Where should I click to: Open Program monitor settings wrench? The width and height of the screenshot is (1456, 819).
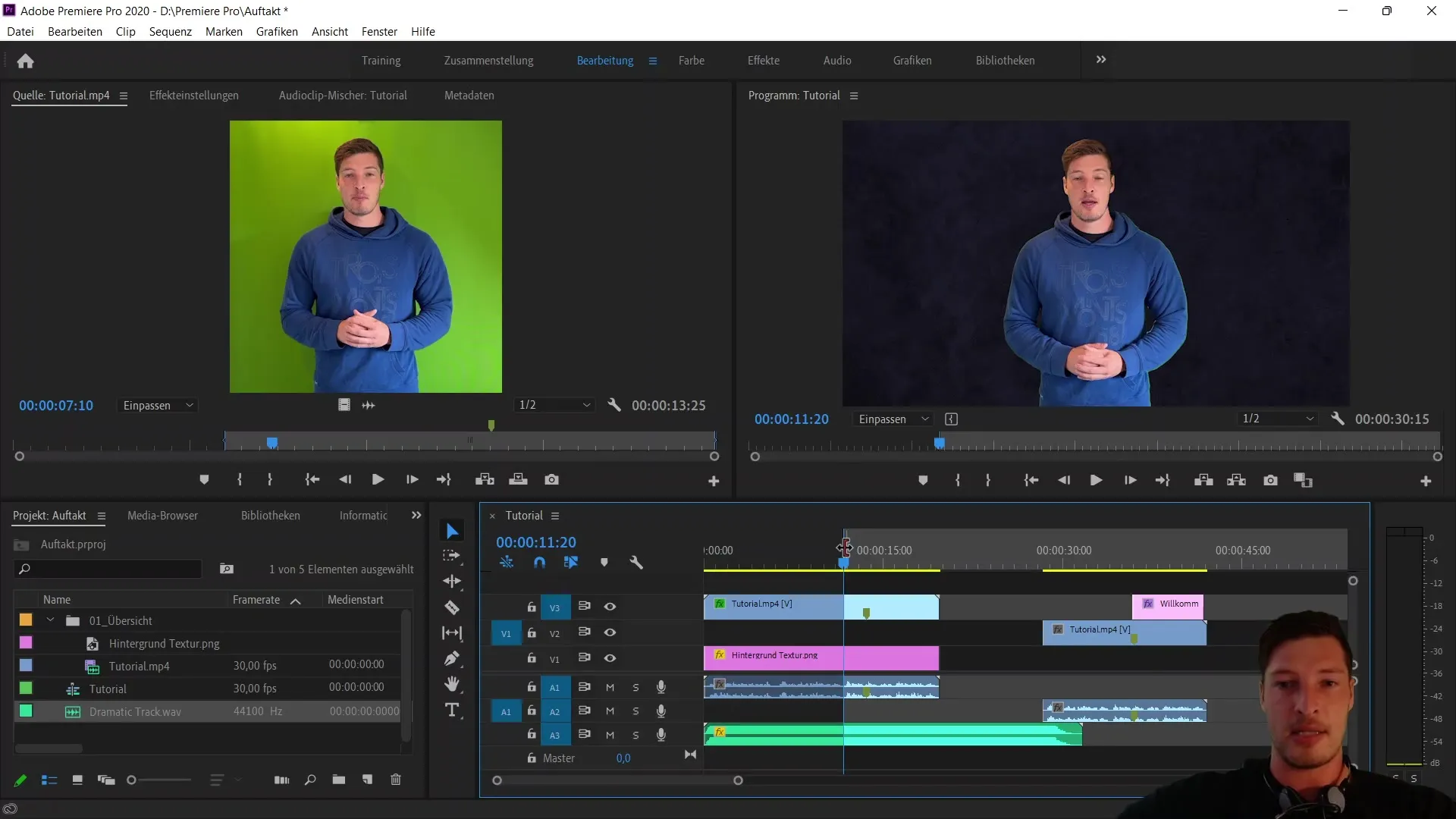pos(1338,419)
